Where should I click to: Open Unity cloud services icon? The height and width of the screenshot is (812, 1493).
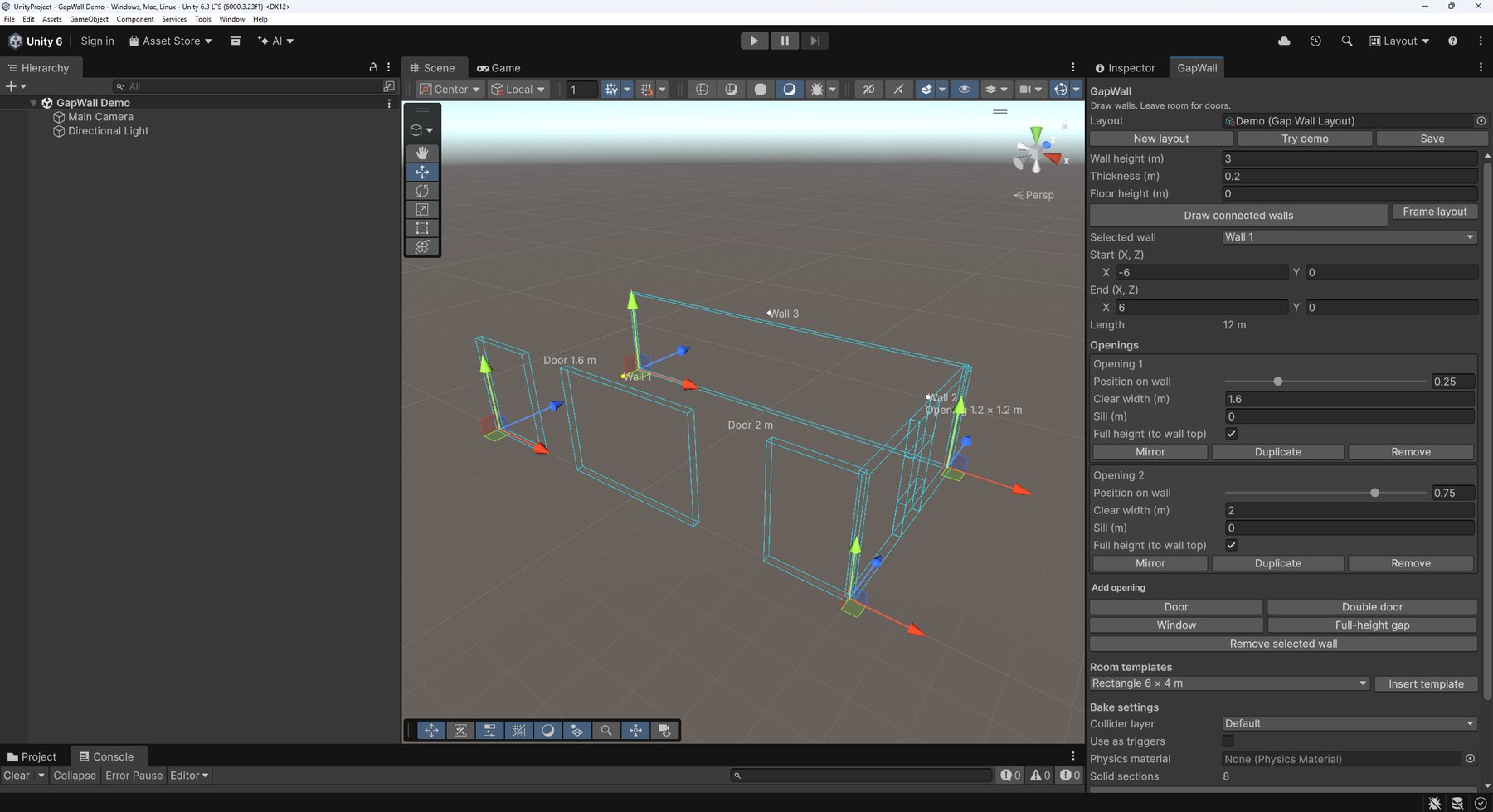pyautogui.click(x=1284, y=41)
